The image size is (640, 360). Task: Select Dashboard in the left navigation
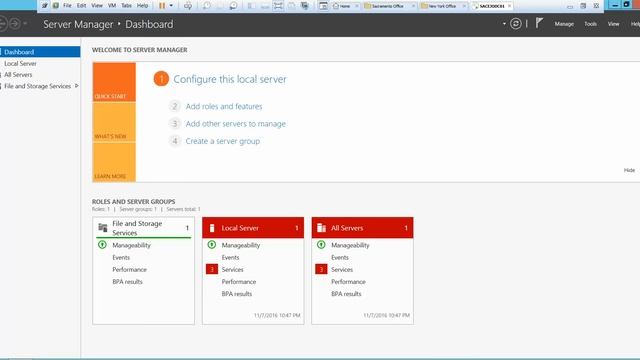[40, 52]
